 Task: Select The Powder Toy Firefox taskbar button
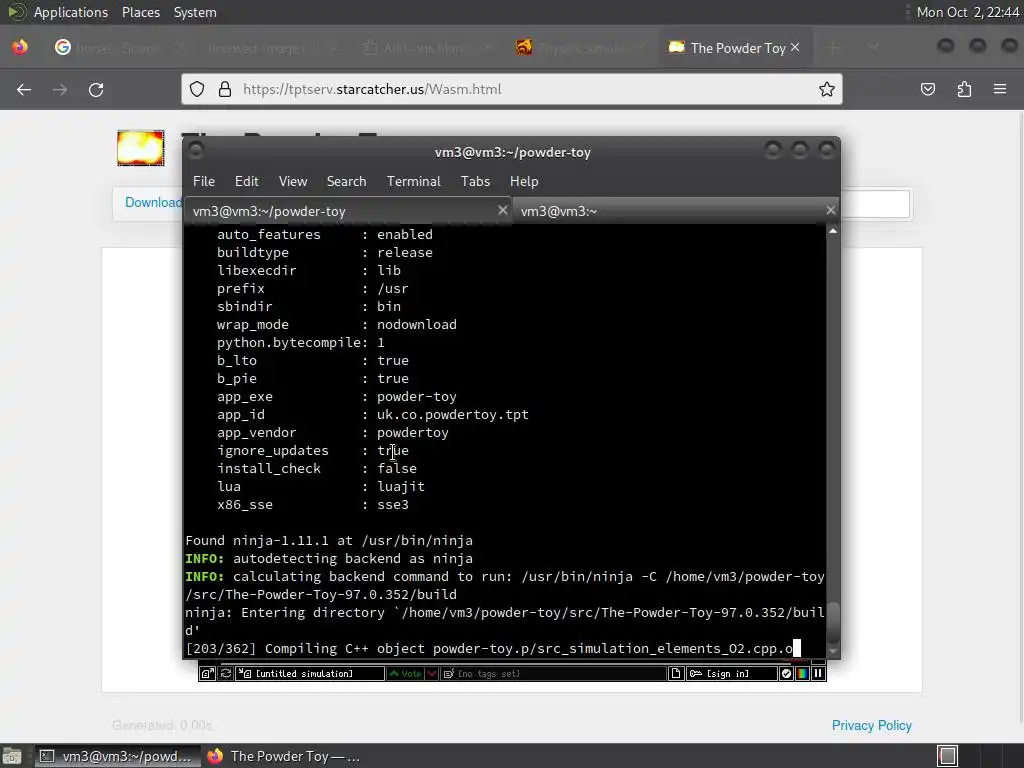pos(285,756)
